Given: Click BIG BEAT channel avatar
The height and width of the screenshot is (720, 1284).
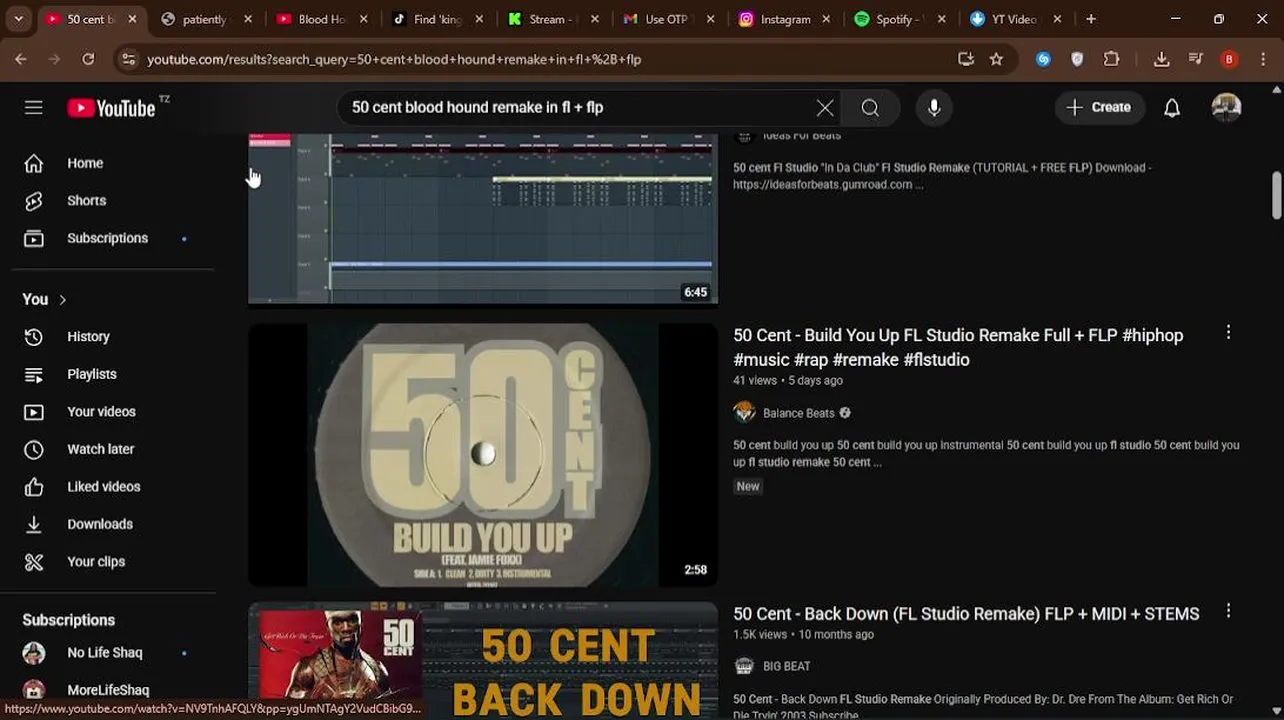Looking at the screenshot, I should pos(744,666).
